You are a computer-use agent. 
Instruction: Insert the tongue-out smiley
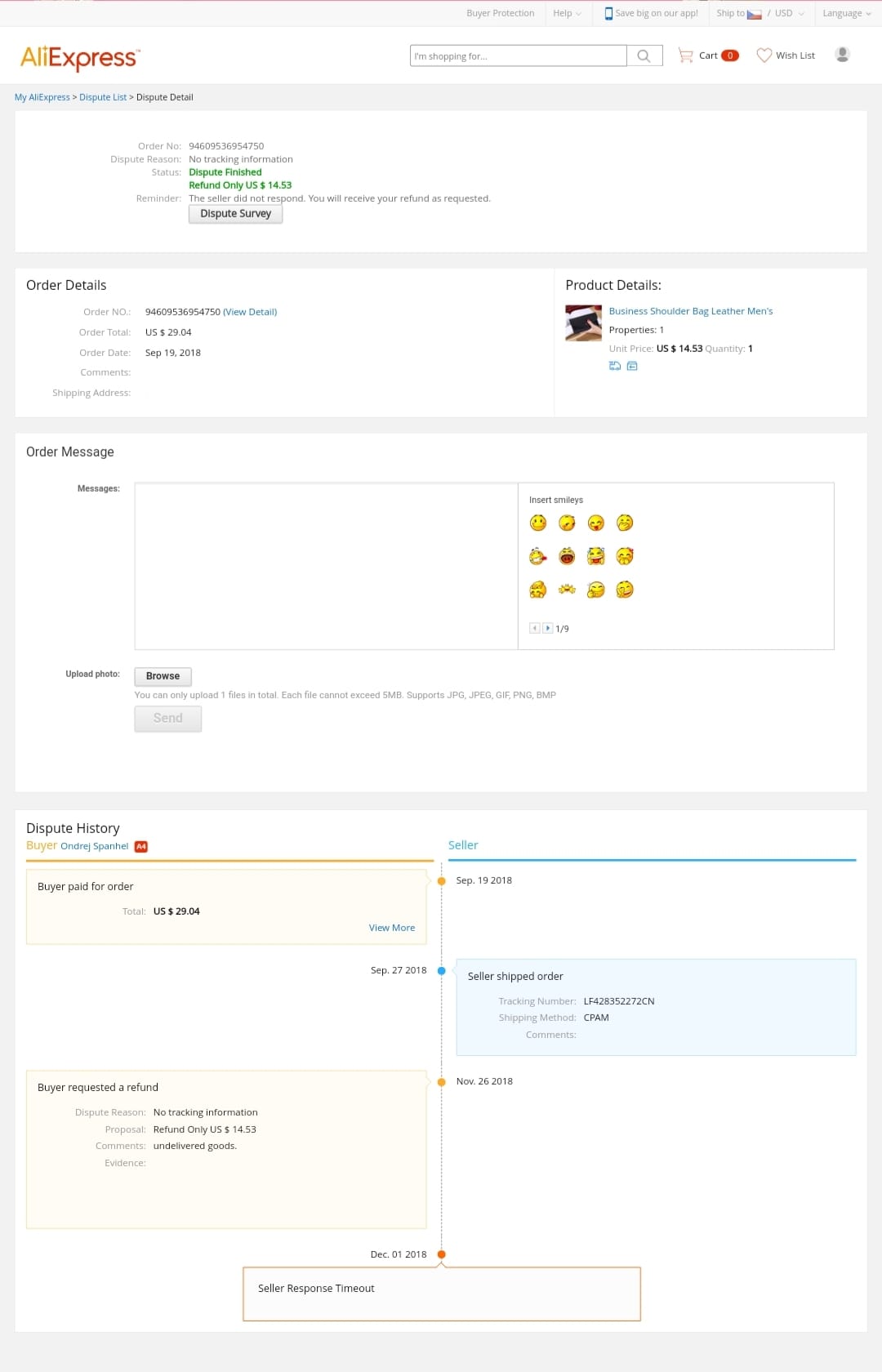tap(596, 523)
